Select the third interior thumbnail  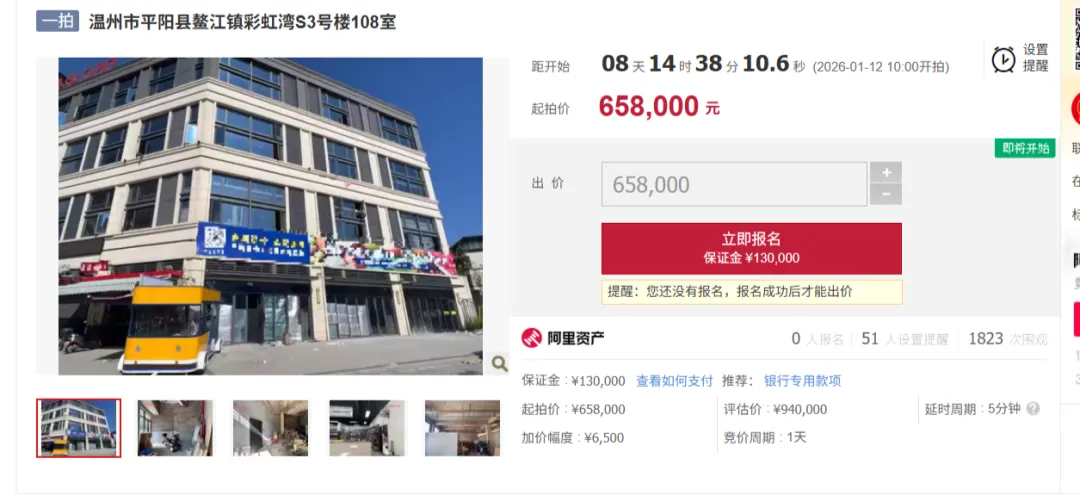click(270, 428)
